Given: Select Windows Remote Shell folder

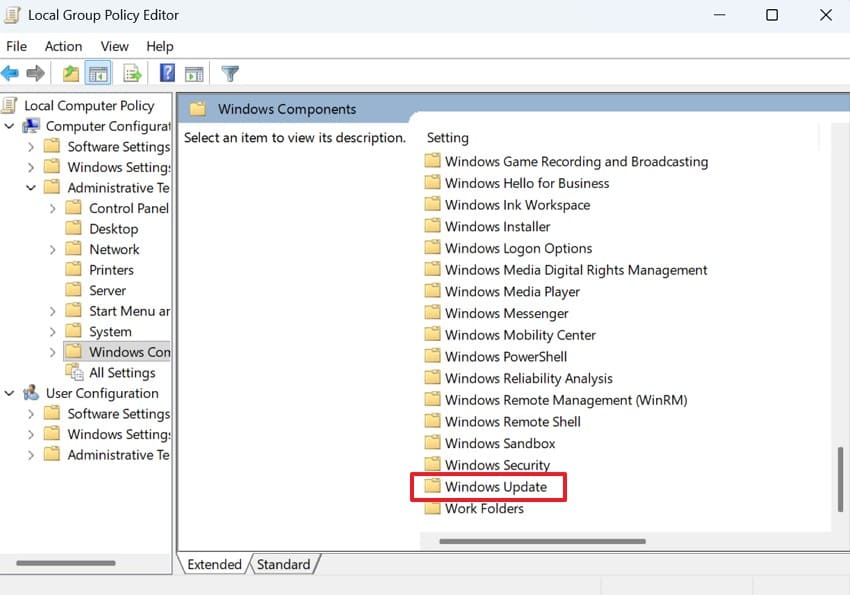Looking at the screenshot, I should tap(512, 422).
